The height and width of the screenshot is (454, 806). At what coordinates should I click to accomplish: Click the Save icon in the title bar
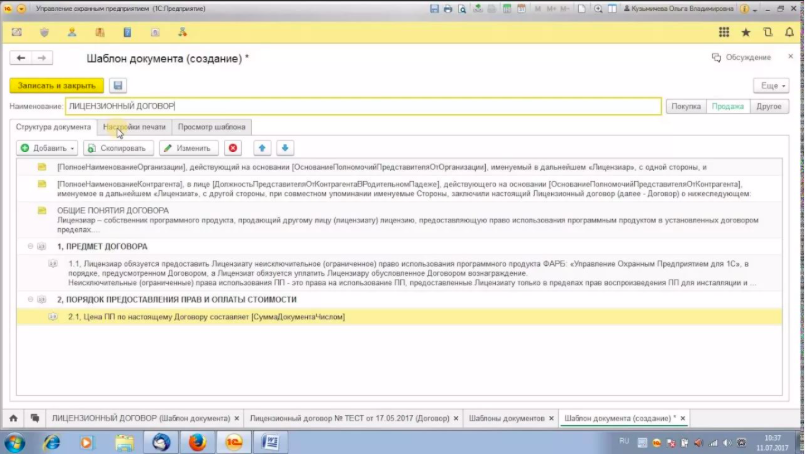point(434,9)
